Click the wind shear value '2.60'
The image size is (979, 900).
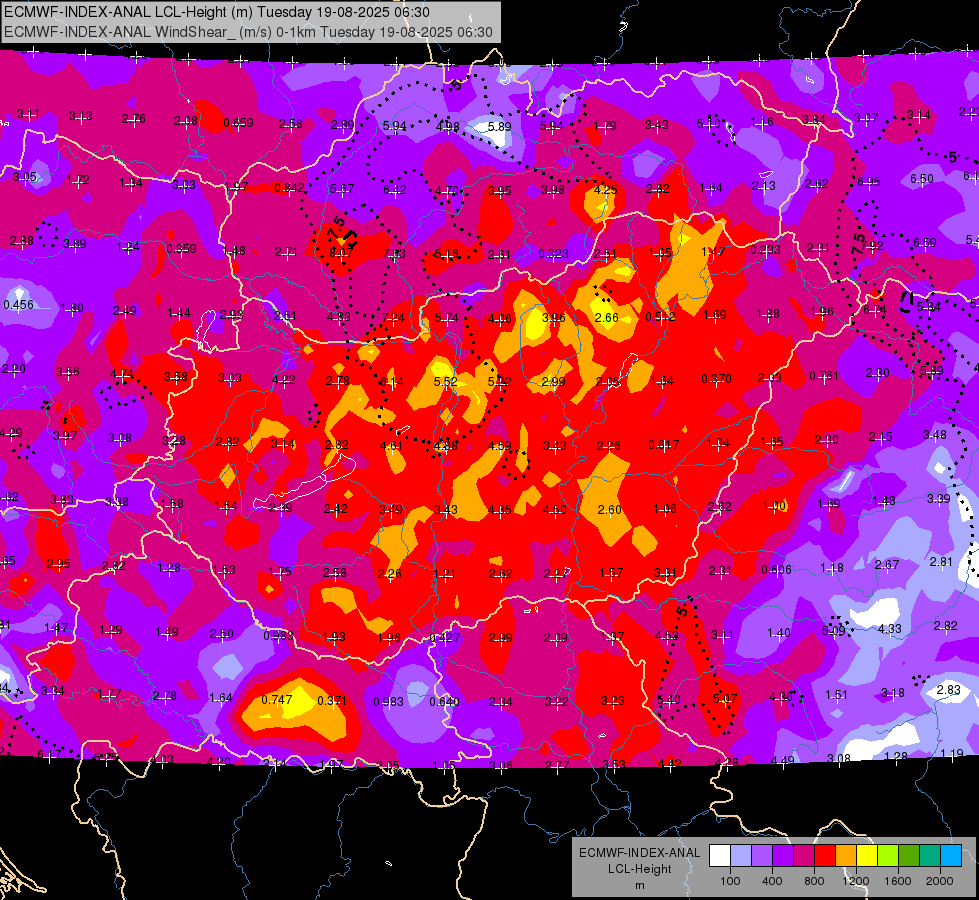pyautogui.click(x=609, y=509)
